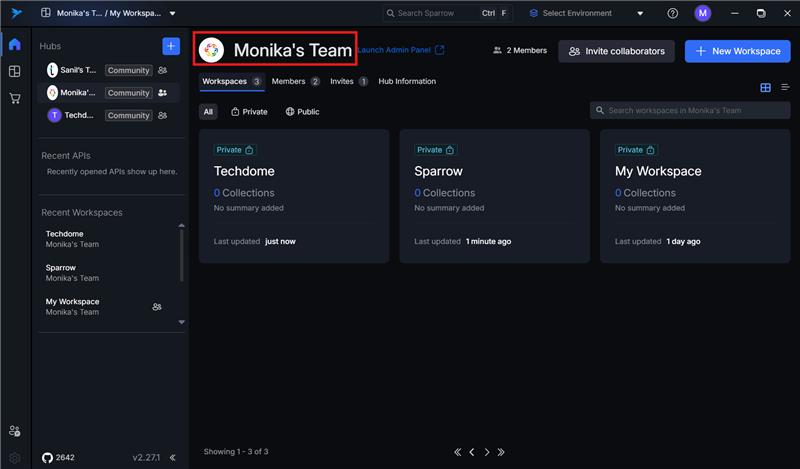800x469 pixels.
Task: Open the workspace switcher dropdown arrow
Action: point(172,13)
